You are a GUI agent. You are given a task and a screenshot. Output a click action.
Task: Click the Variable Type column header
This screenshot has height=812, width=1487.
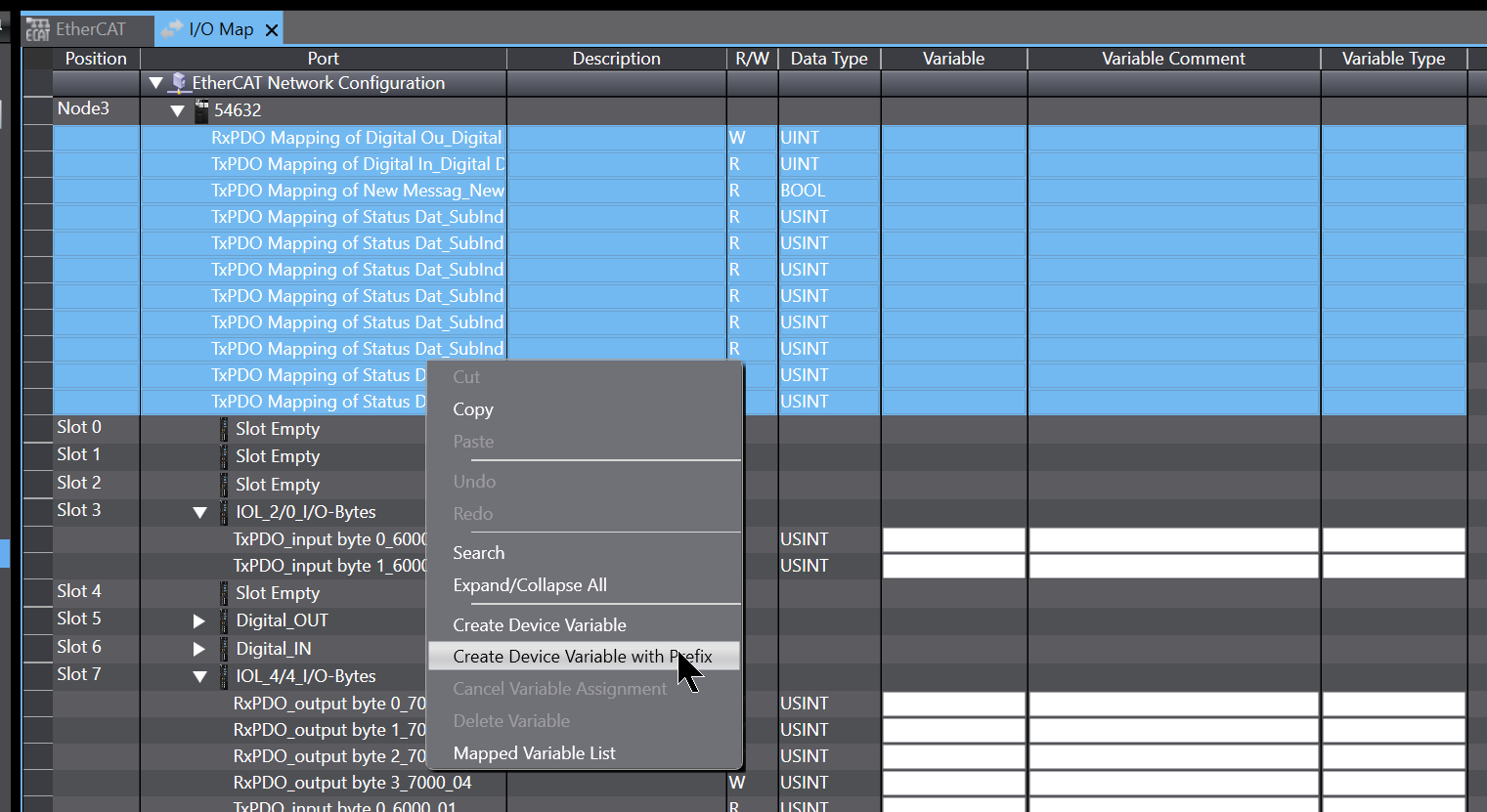click(1394, 59)
